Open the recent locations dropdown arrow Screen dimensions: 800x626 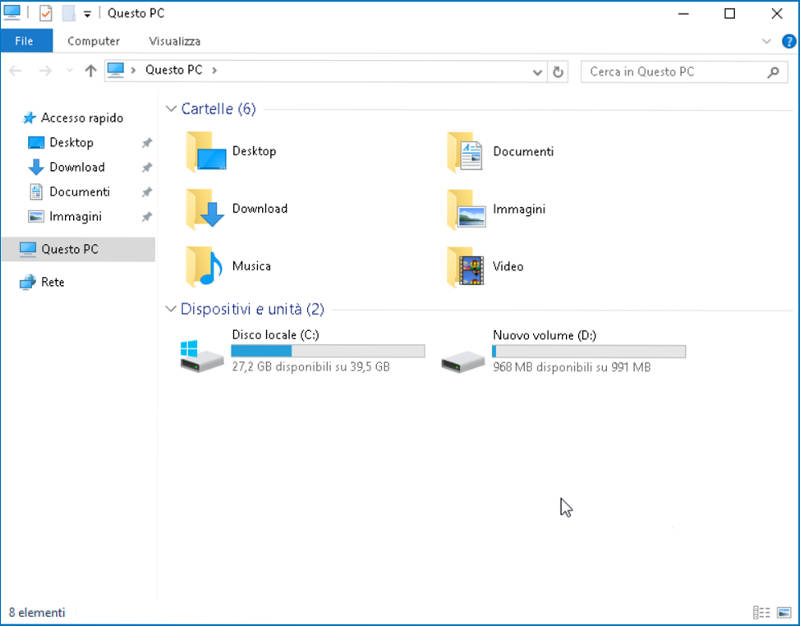click(x=70, y=71)
